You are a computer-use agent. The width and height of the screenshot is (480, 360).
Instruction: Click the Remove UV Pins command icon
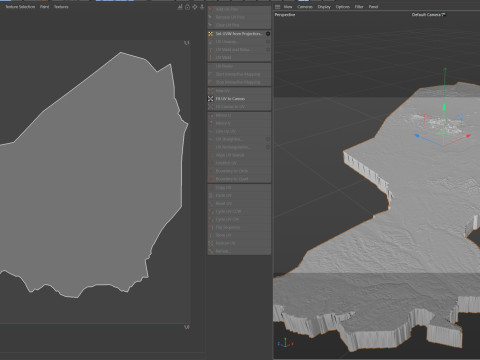tap(210, 17)
